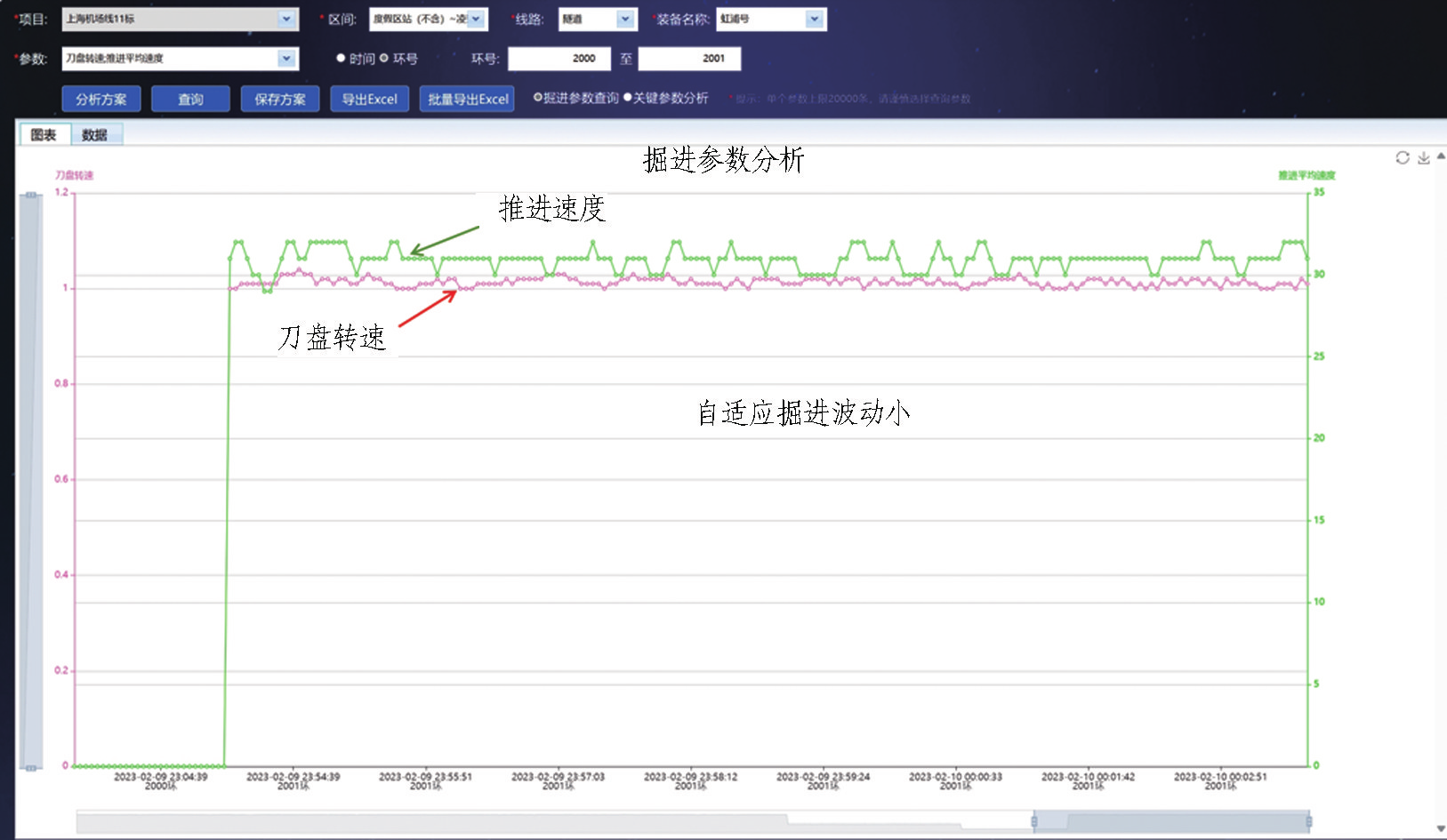The height and width of the screenshot is (840, 1447).
Task: Click the 导出Excel button
Action: (370, 100)
